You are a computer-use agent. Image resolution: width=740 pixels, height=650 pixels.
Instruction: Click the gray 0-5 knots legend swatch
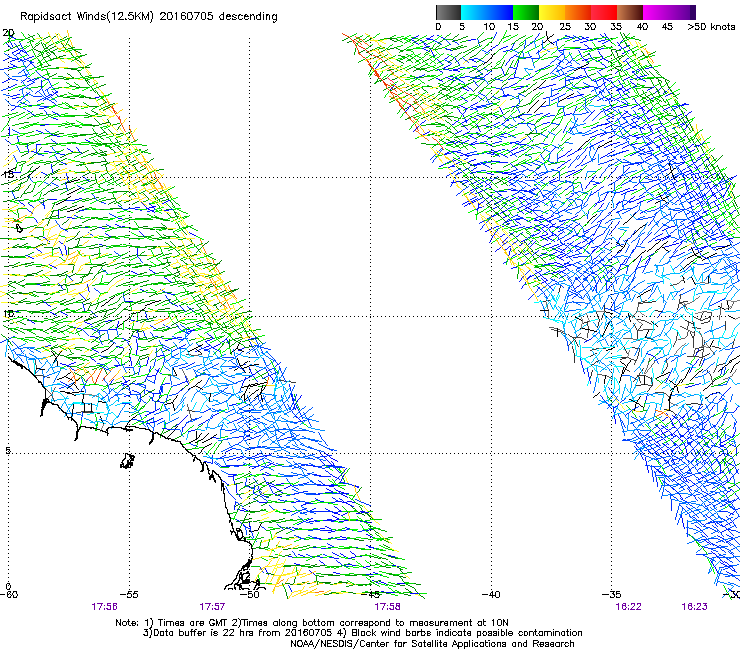448,12
